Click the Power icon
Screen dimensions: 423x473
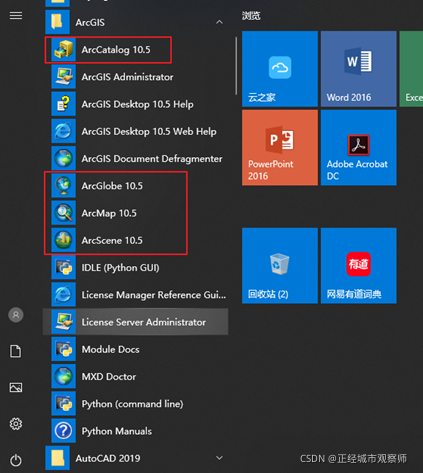(x=16, y=460)
